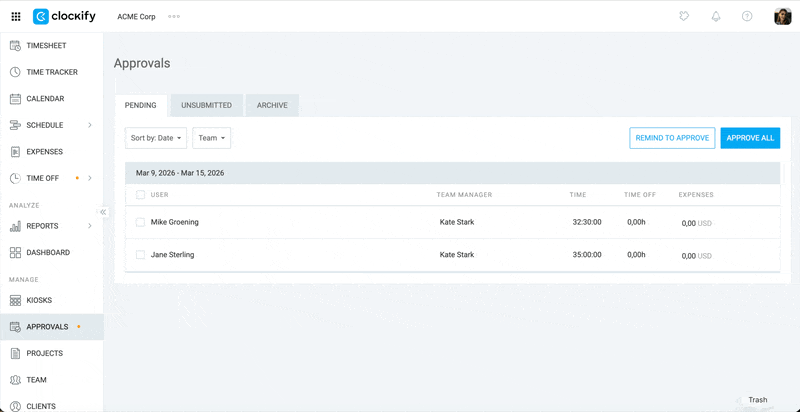Open the apps grid menu icon

tap(16, 17)
